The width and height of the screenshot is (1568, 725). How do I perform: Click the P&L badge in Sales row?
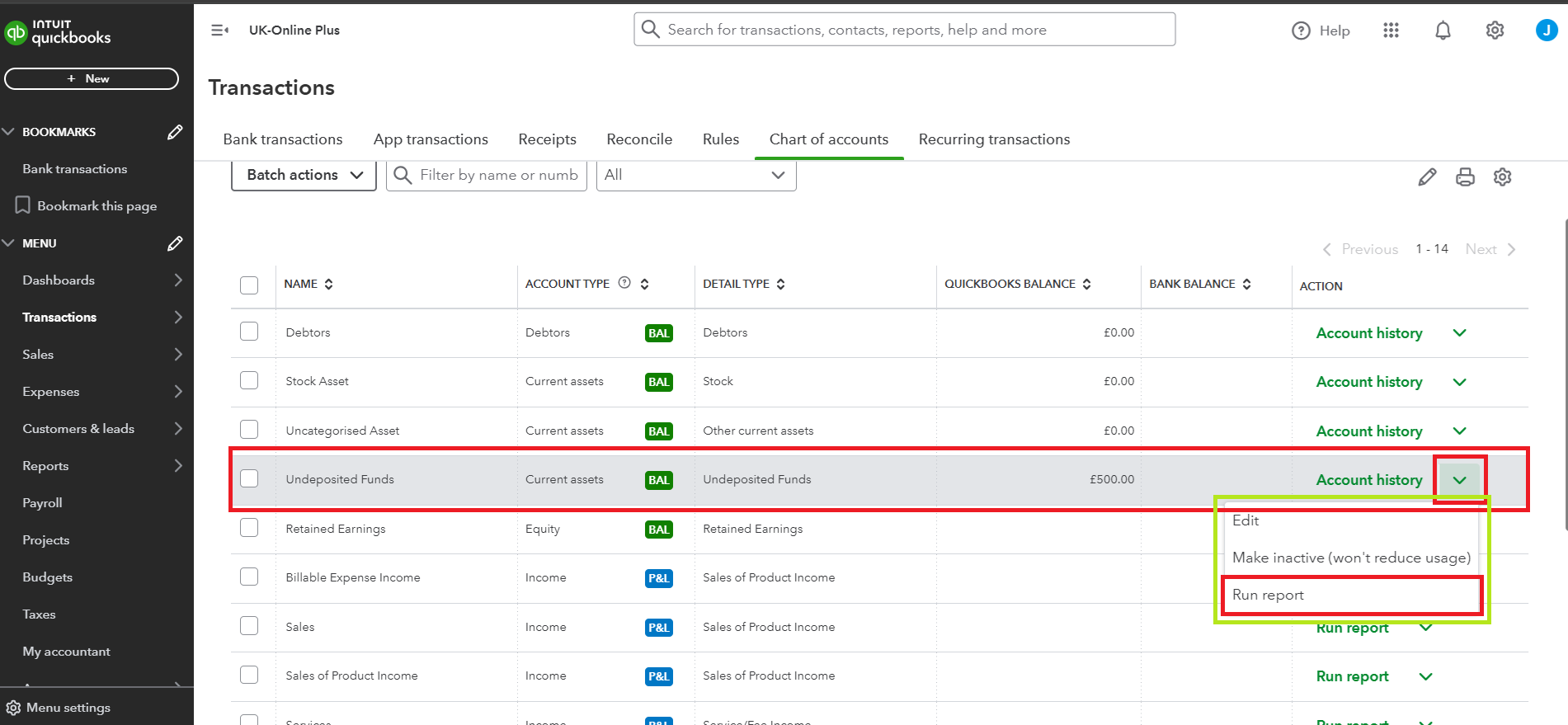pos(658,628)
